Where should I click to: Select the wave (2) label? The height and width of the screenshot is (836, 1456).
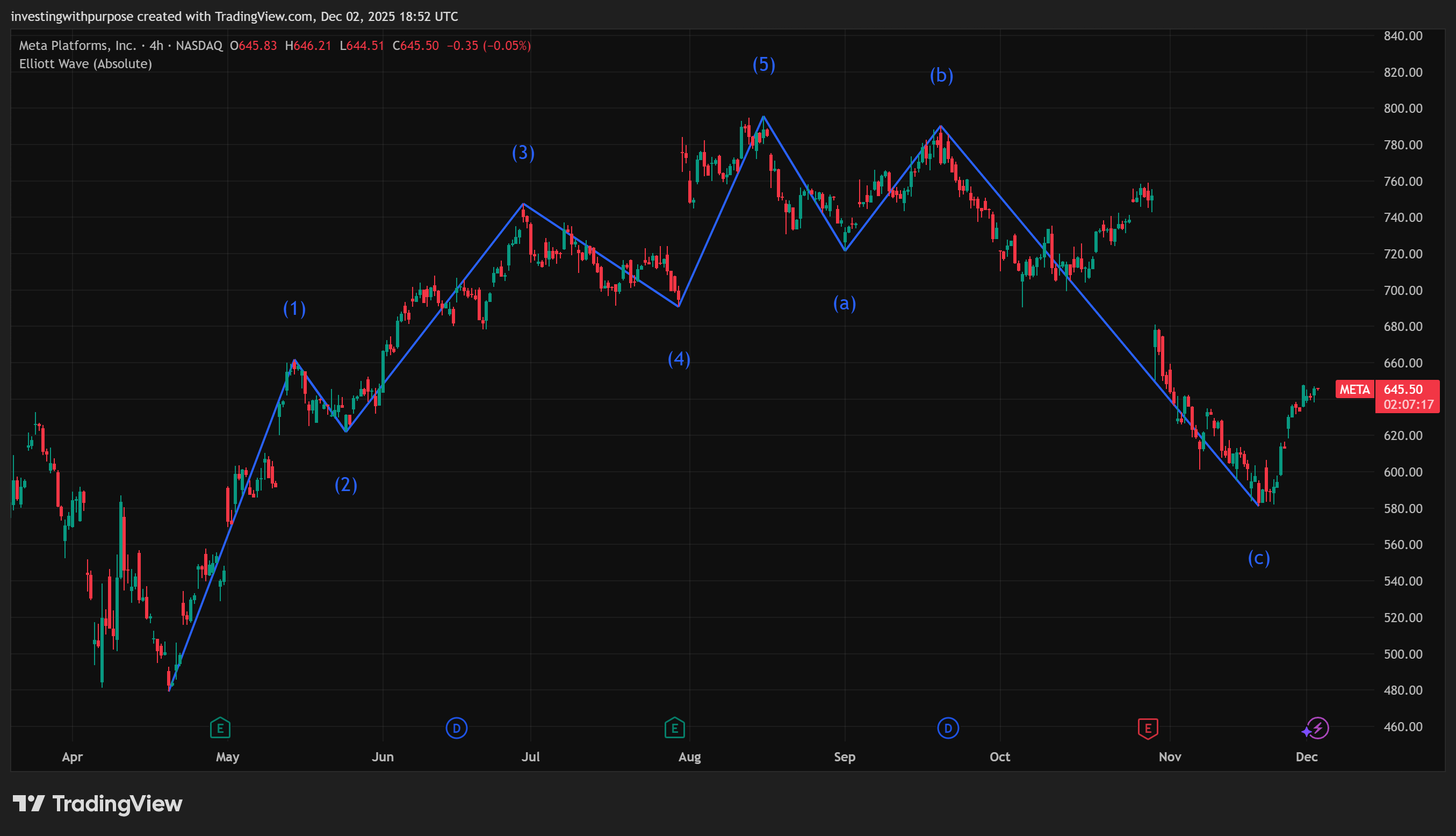point(346,485)
